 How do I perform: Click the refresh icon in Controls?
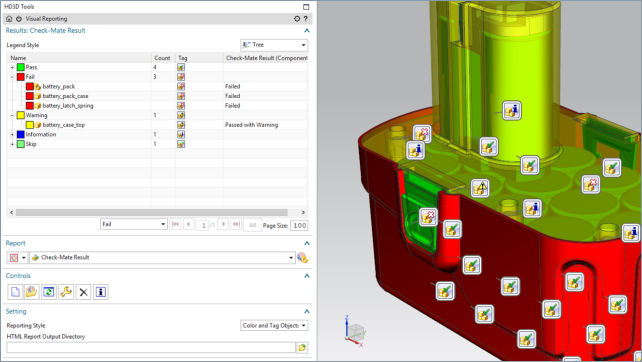click(x=49, y=292)
